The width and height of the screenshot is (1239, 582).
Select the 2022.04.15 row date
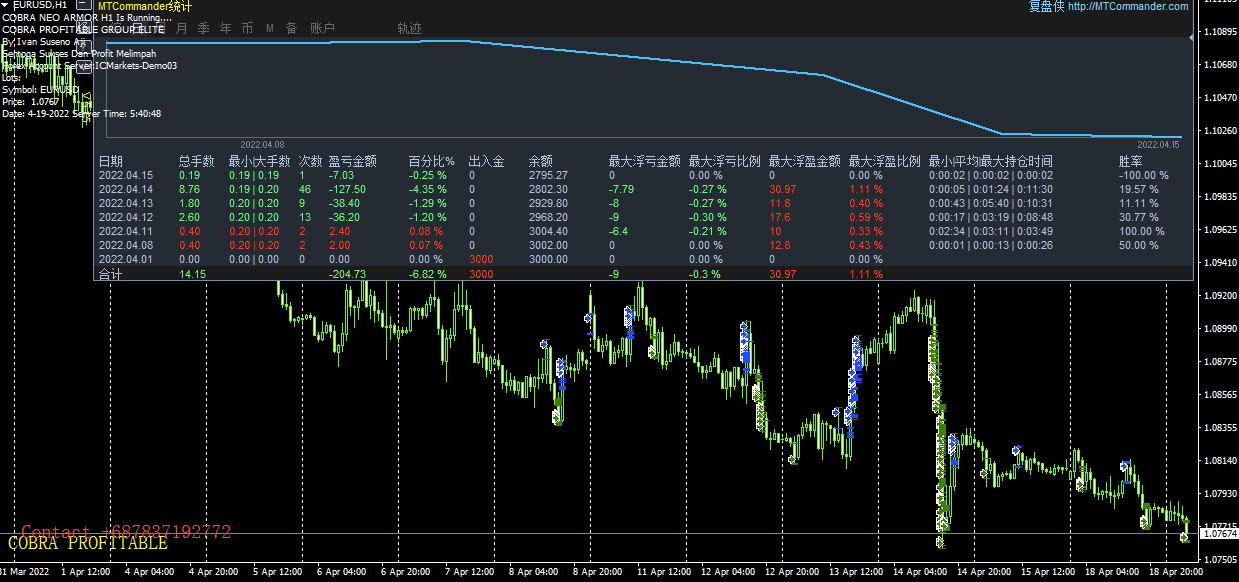[x=126, y=175]
